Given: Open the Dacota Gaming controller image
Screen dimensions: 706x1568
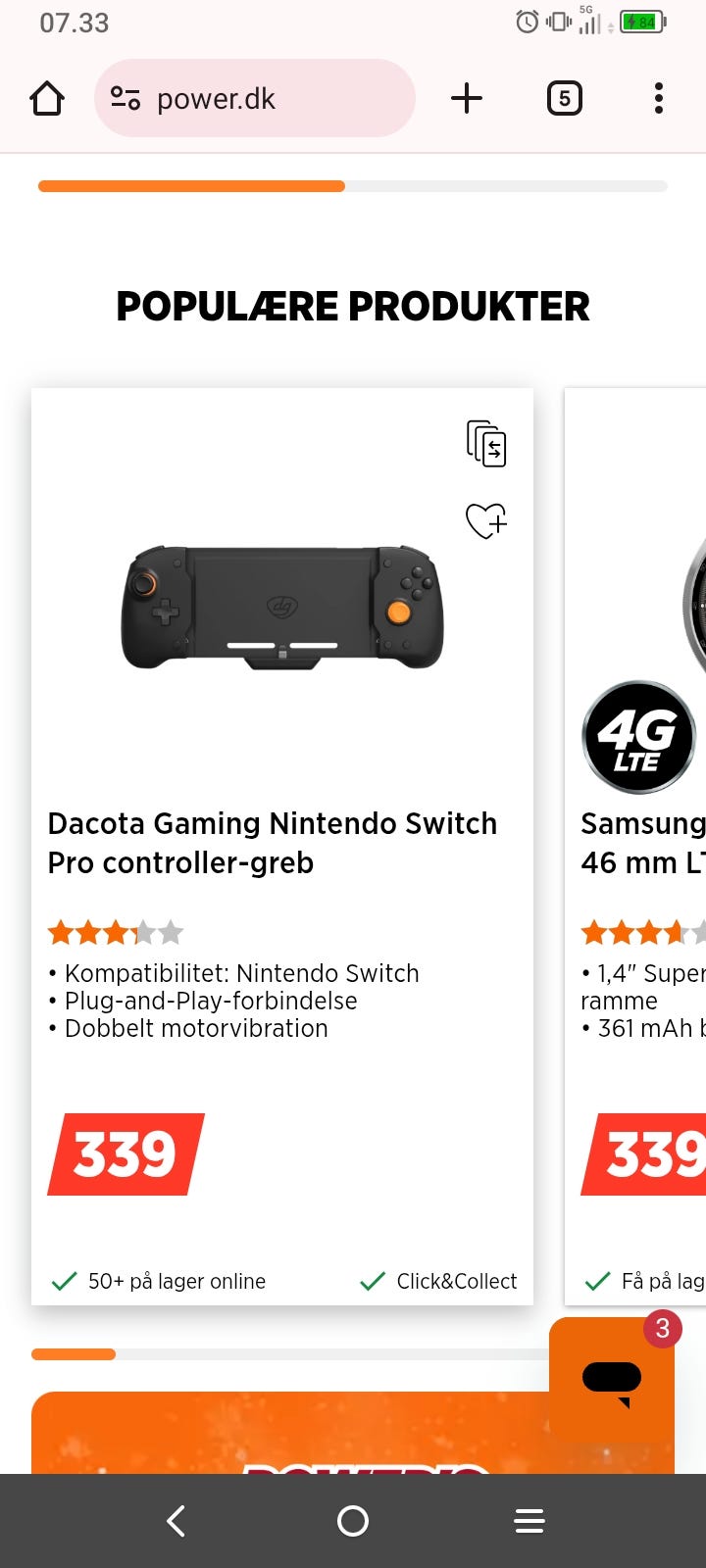Looking at the screenshot, I should [282, 608].
